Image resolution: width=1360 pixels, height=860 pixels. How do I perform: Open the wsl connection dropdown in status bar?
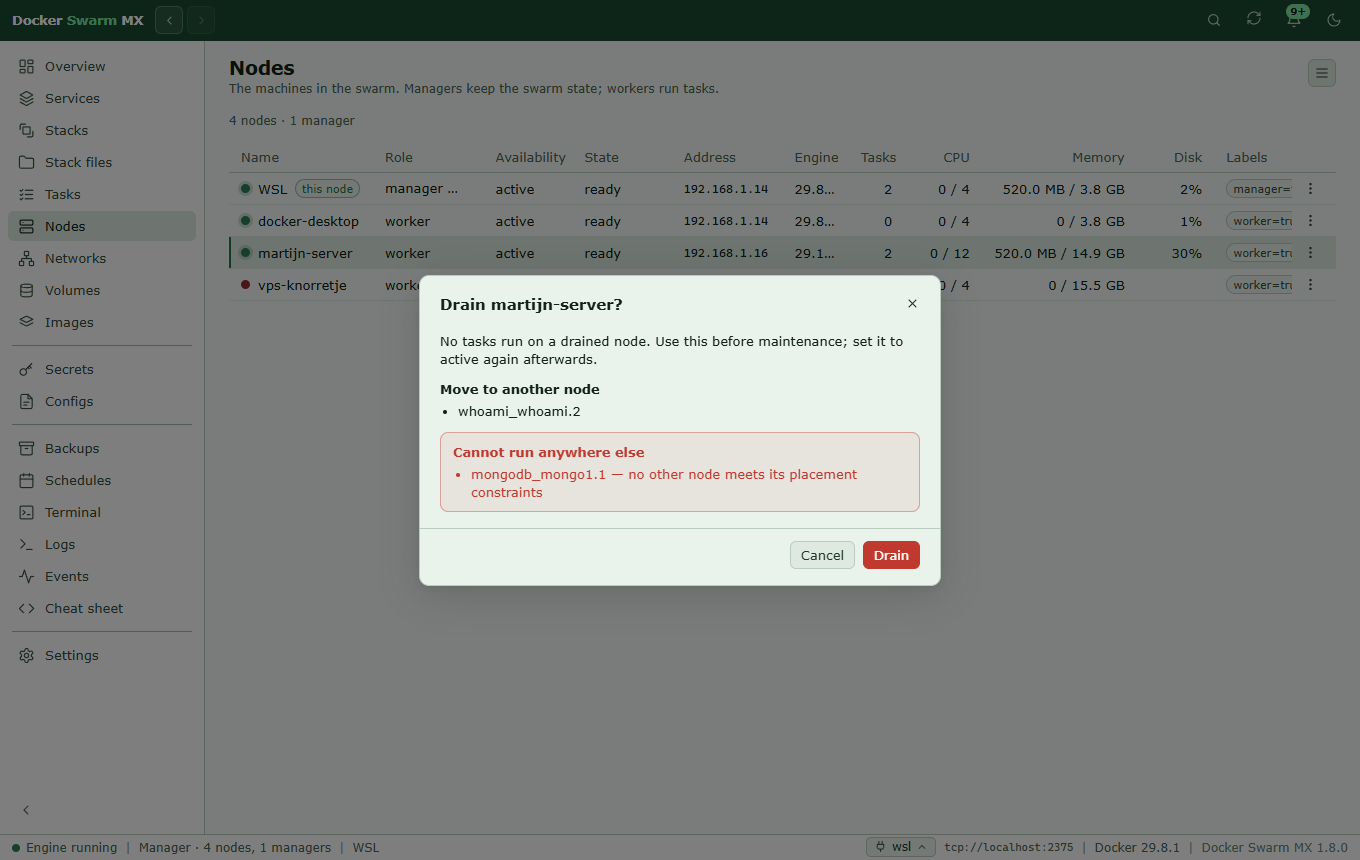pos(901,847)
